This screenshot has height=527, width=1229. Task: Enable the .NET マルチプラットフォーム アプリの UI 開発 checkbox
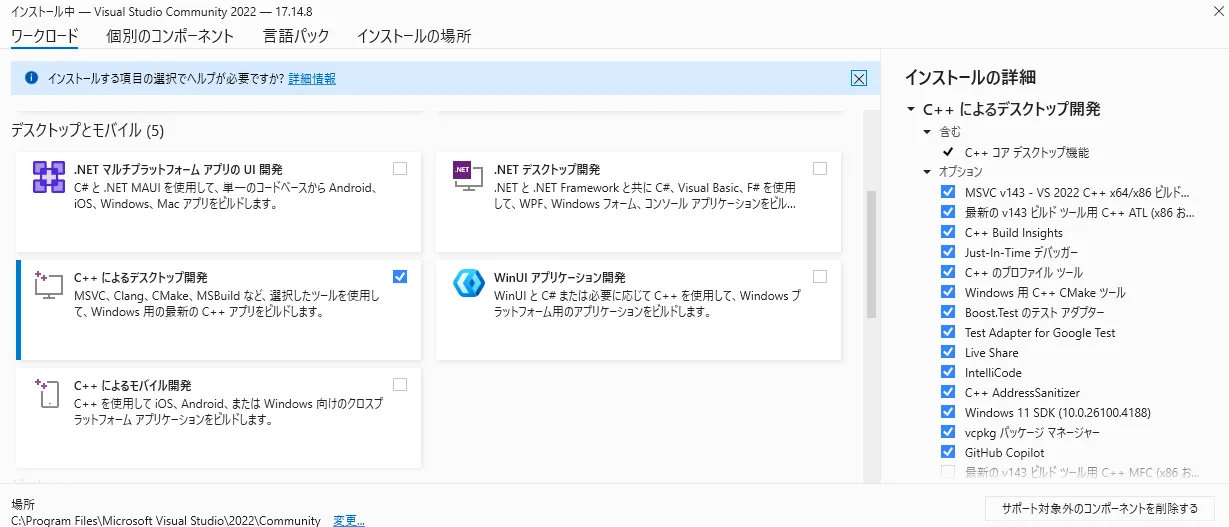(400, 168)
